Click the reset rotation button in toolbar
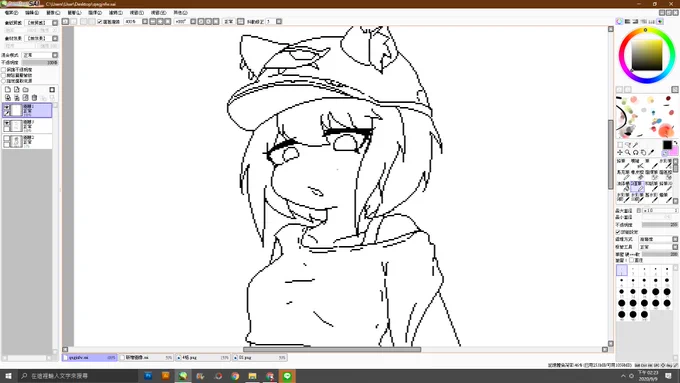680x383 pixels. [x=216, y=21]
